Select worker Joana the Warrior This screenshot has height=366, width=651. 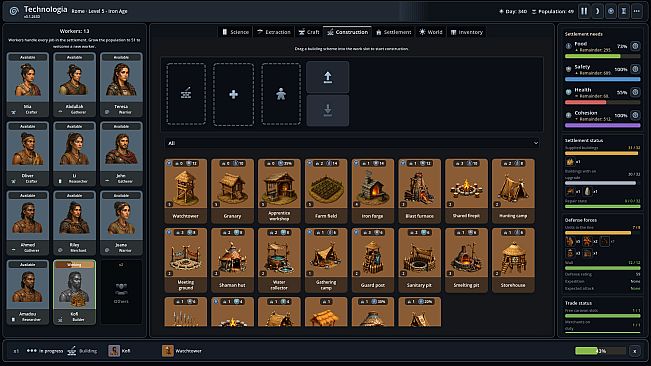tap(121, 223)
